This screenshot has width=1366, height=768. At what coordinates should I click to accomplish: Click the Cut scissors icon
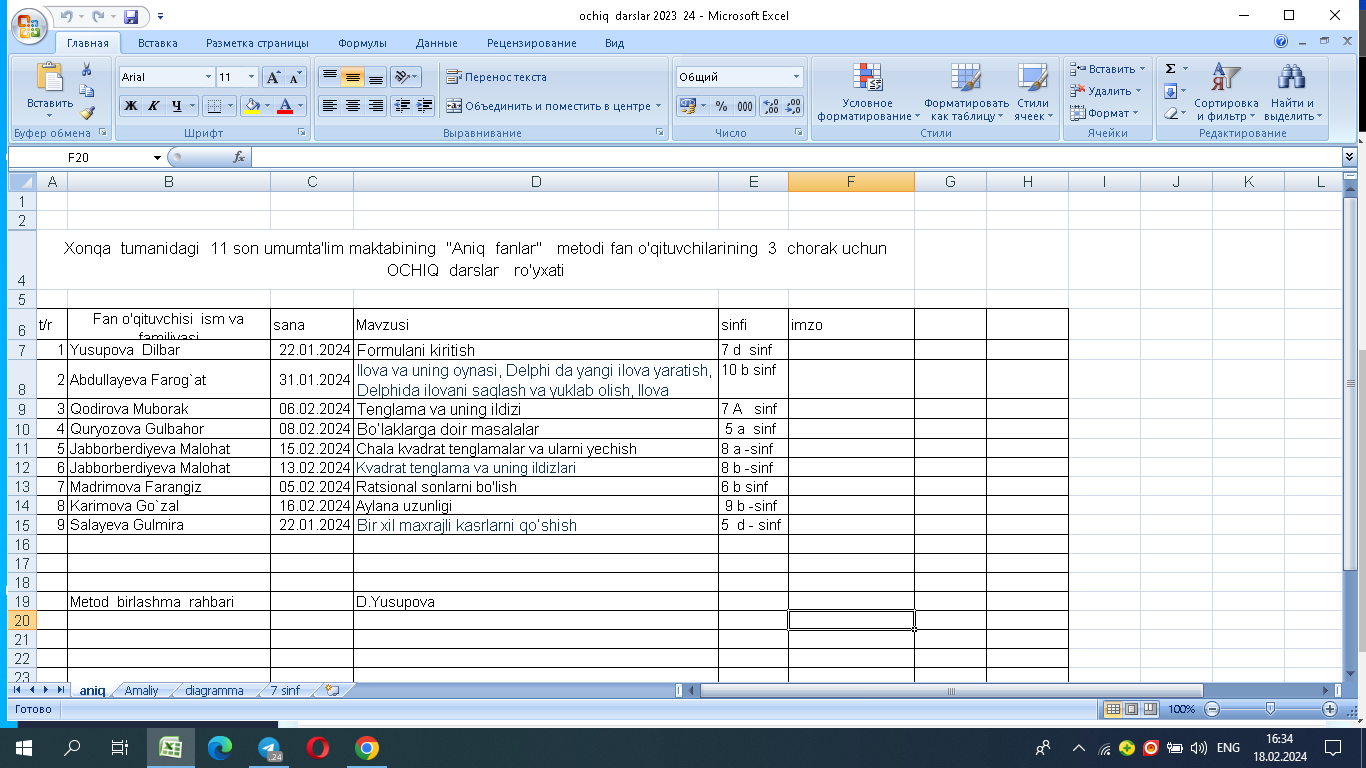point(87,69)
